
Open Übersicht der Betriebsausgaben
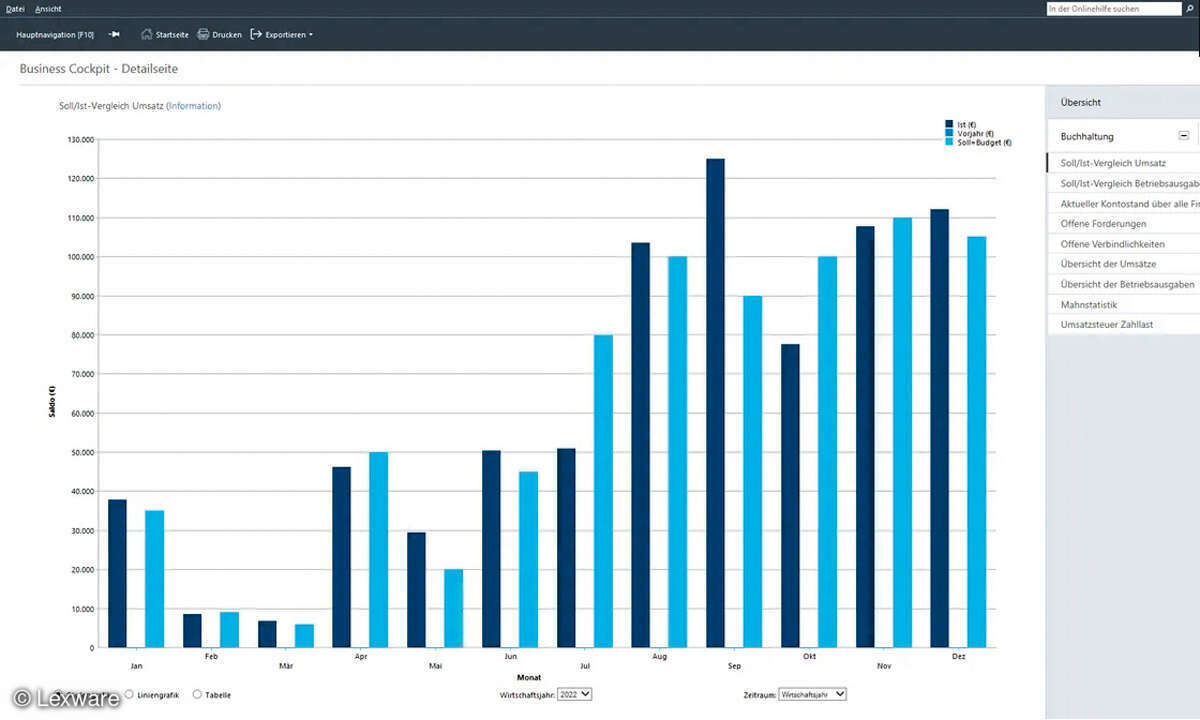tap(1123, 284)
